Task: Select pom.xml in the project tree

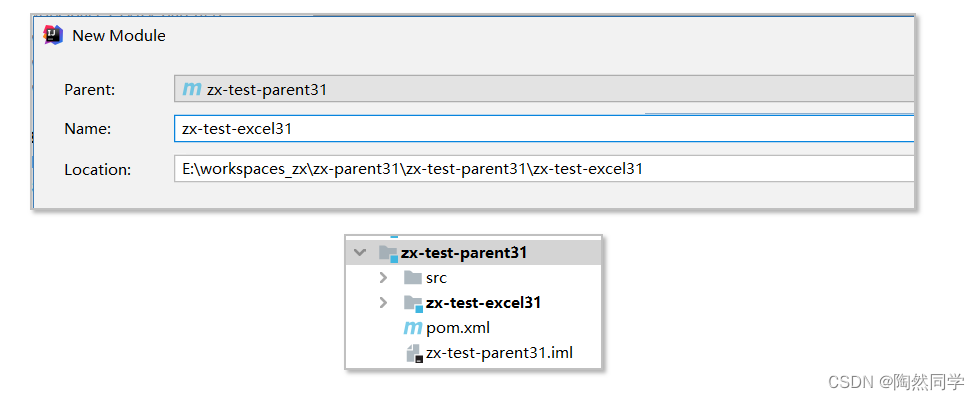Action: (x=458, y=328)
